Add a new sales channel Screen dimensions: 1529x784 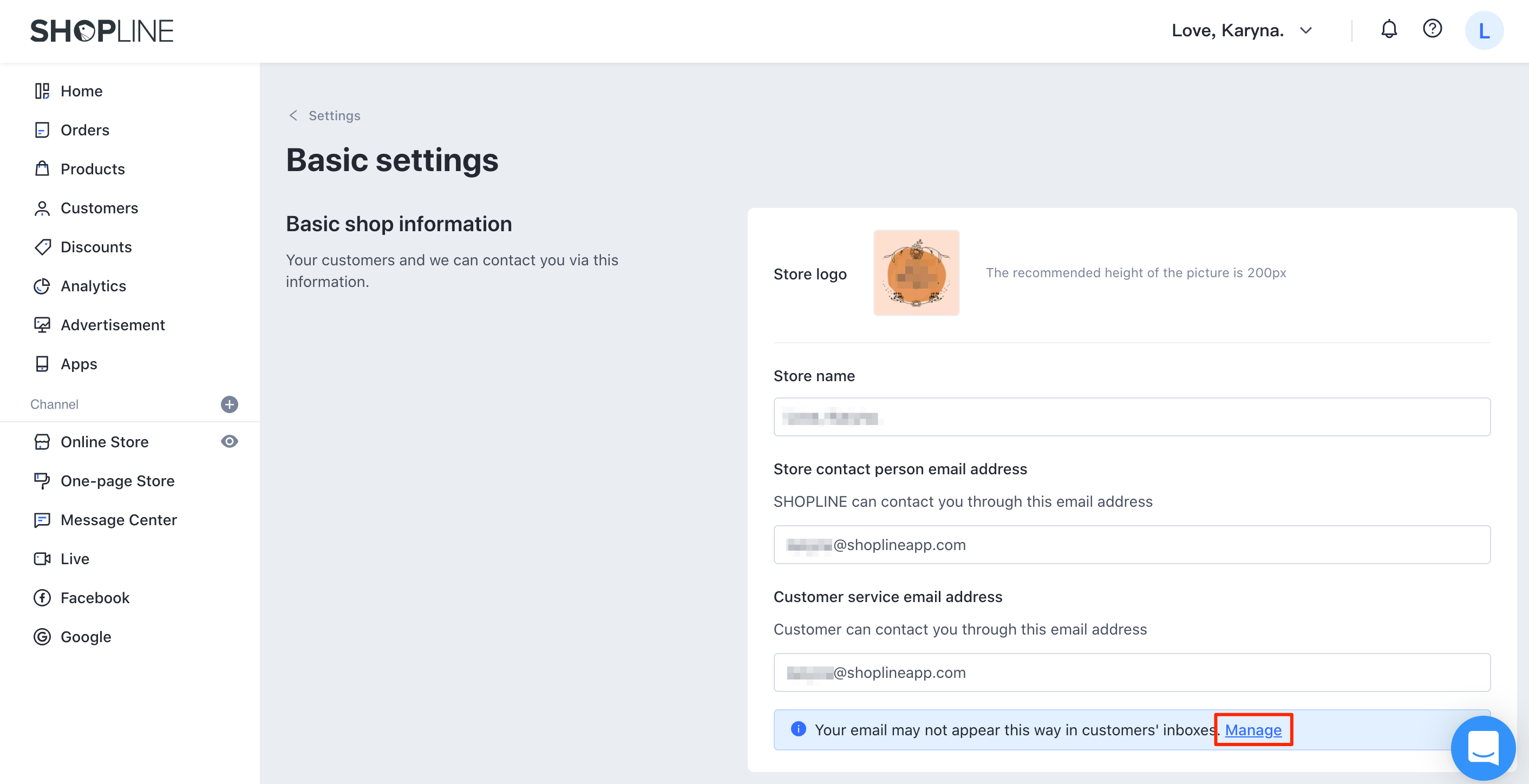229,404
